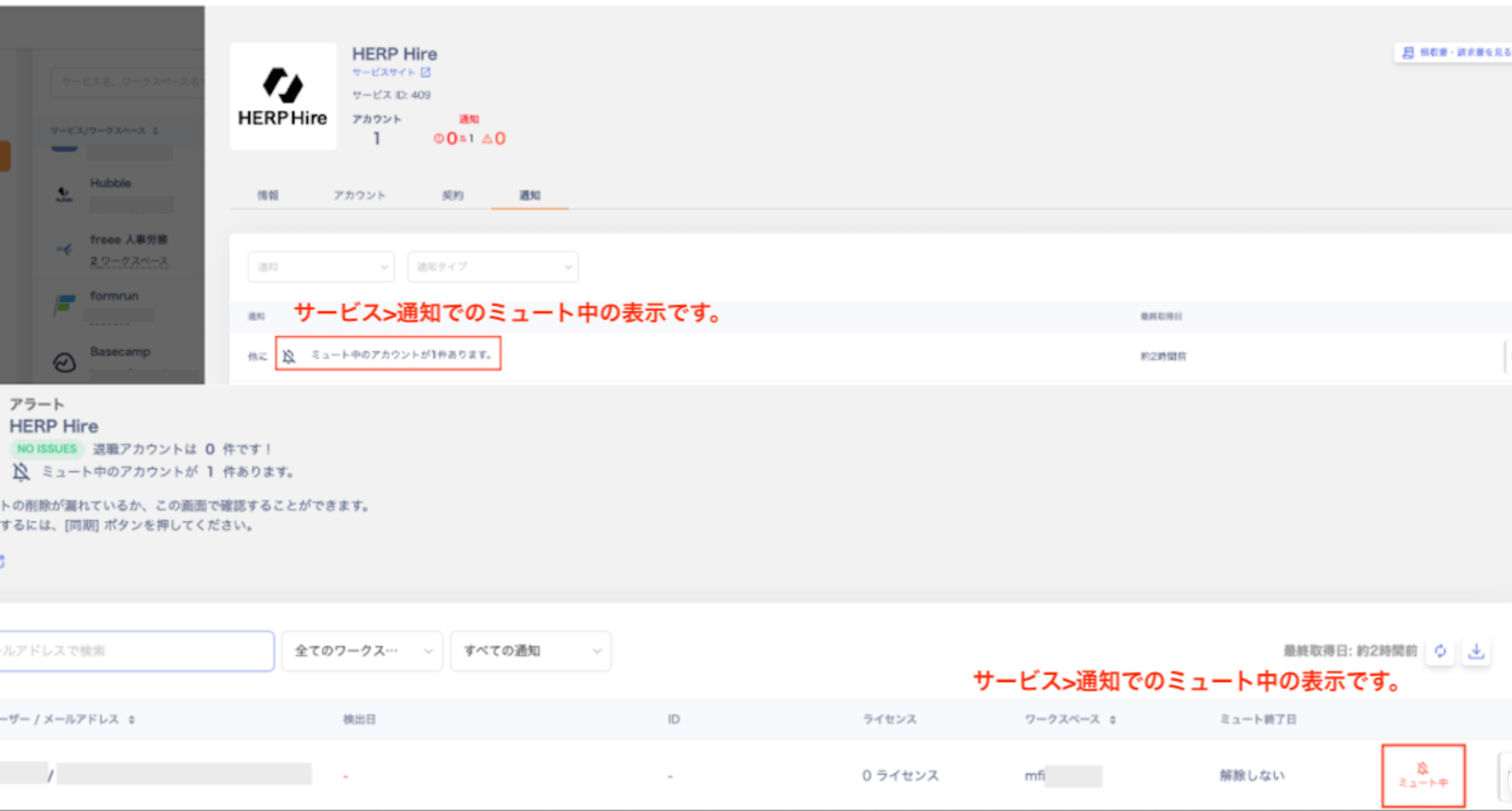Select formrun in the sidebar
The height and width of the screenshot is (811, 1512).
pos(115,296)
